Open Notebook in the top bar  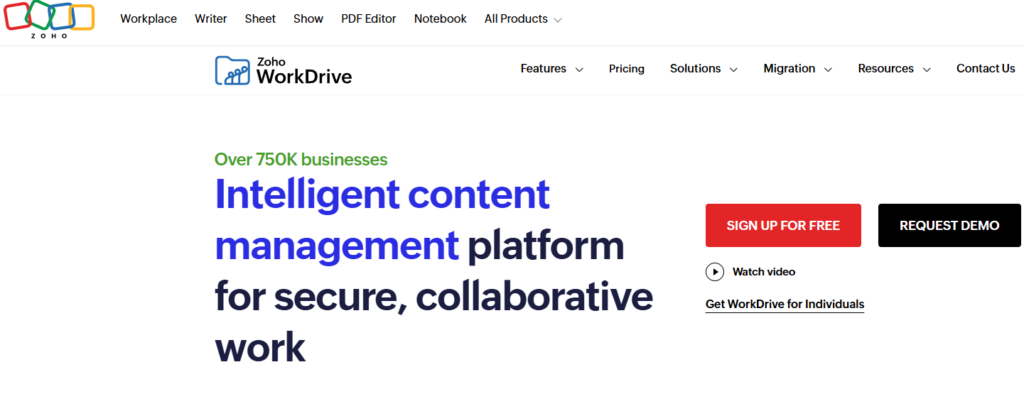point(440,19)
